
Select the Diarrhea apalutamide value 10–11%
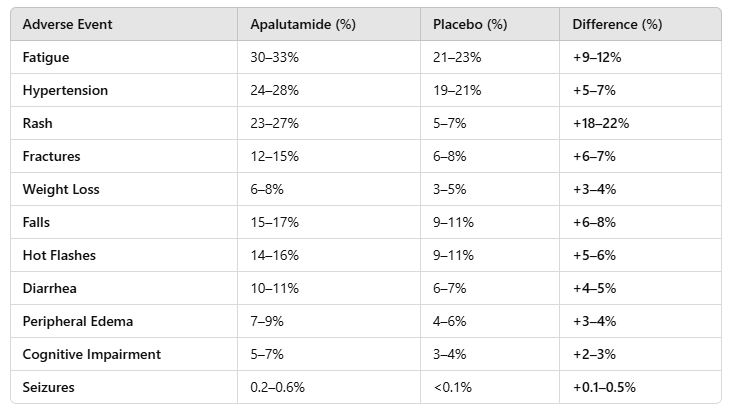[x=275, y=288]
